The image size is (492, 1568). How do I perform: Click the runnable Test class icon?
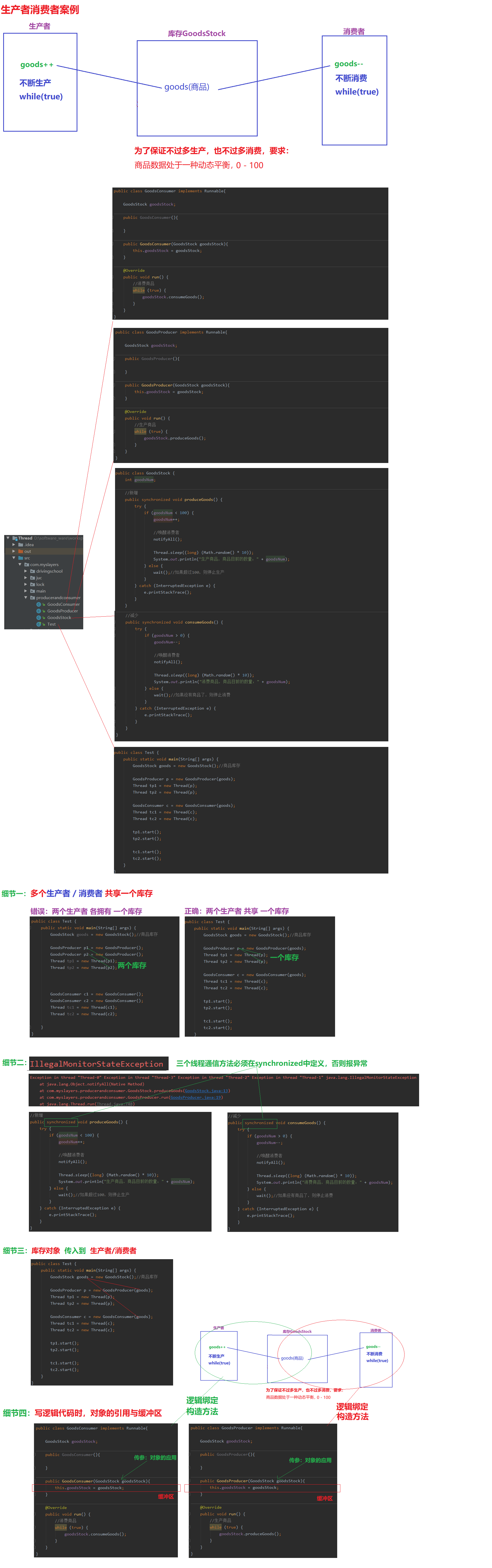tap(39, 625)
